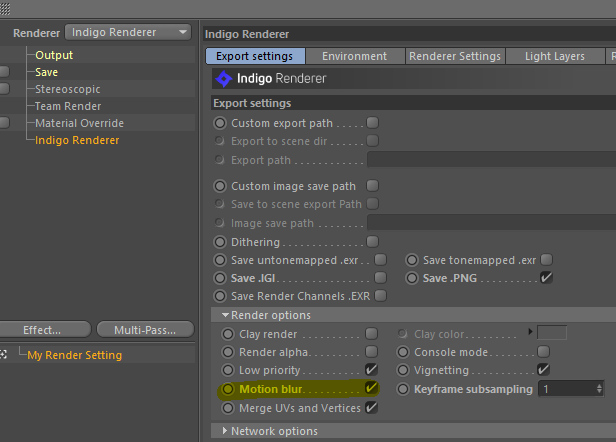Enable the Clay render checkbox

371,334
